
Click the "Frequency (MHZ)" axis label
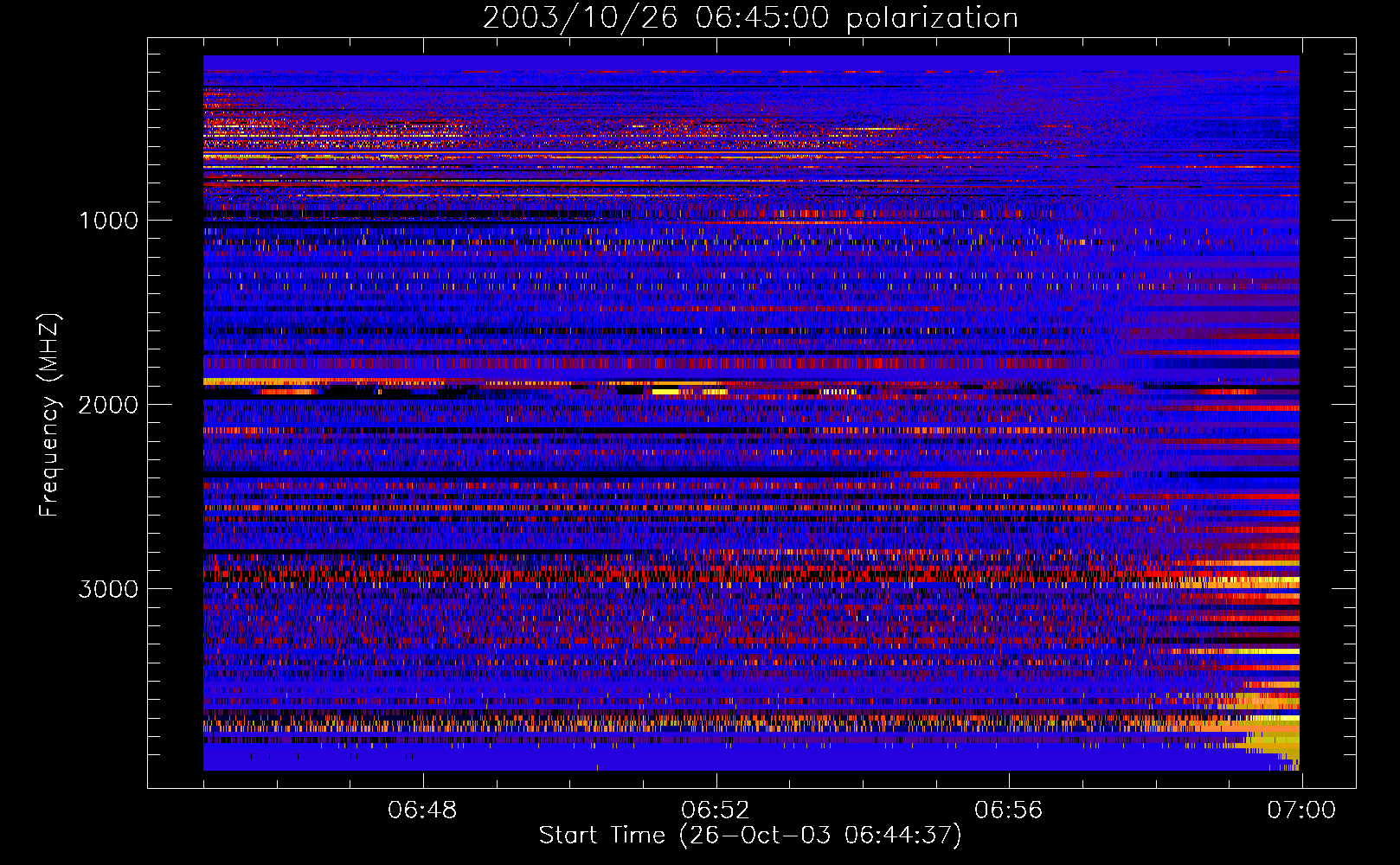49,415
